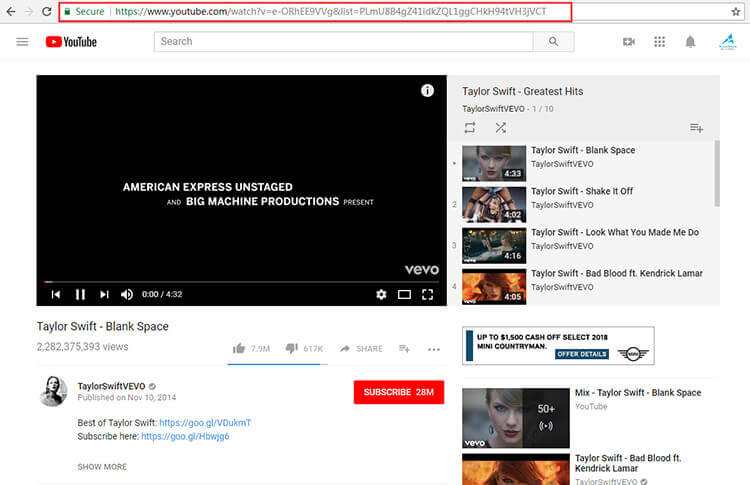The image size is (750, 485).
Task: Add video to playlist icon below player
Action: pyautogui.click(x=405, y=348)
